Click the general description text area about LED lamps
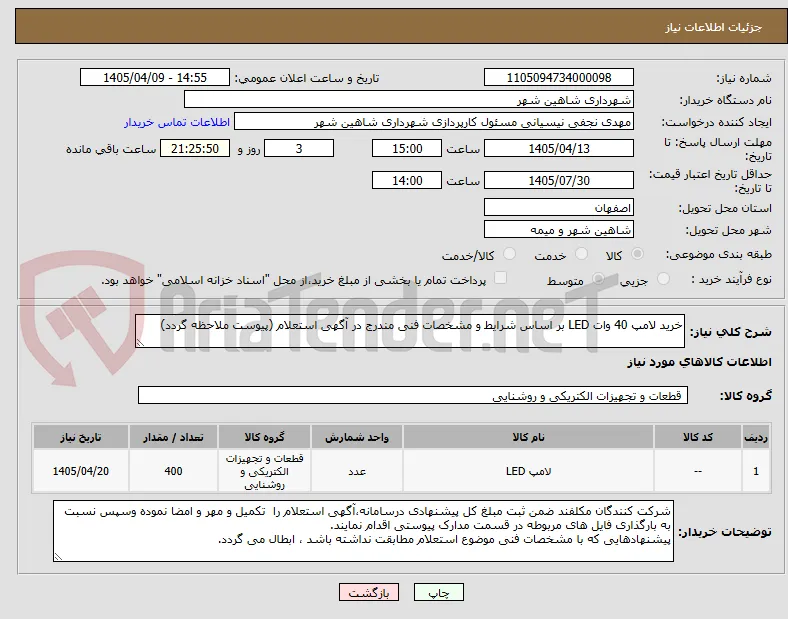The image size is (788, 619). pos(410,331)
